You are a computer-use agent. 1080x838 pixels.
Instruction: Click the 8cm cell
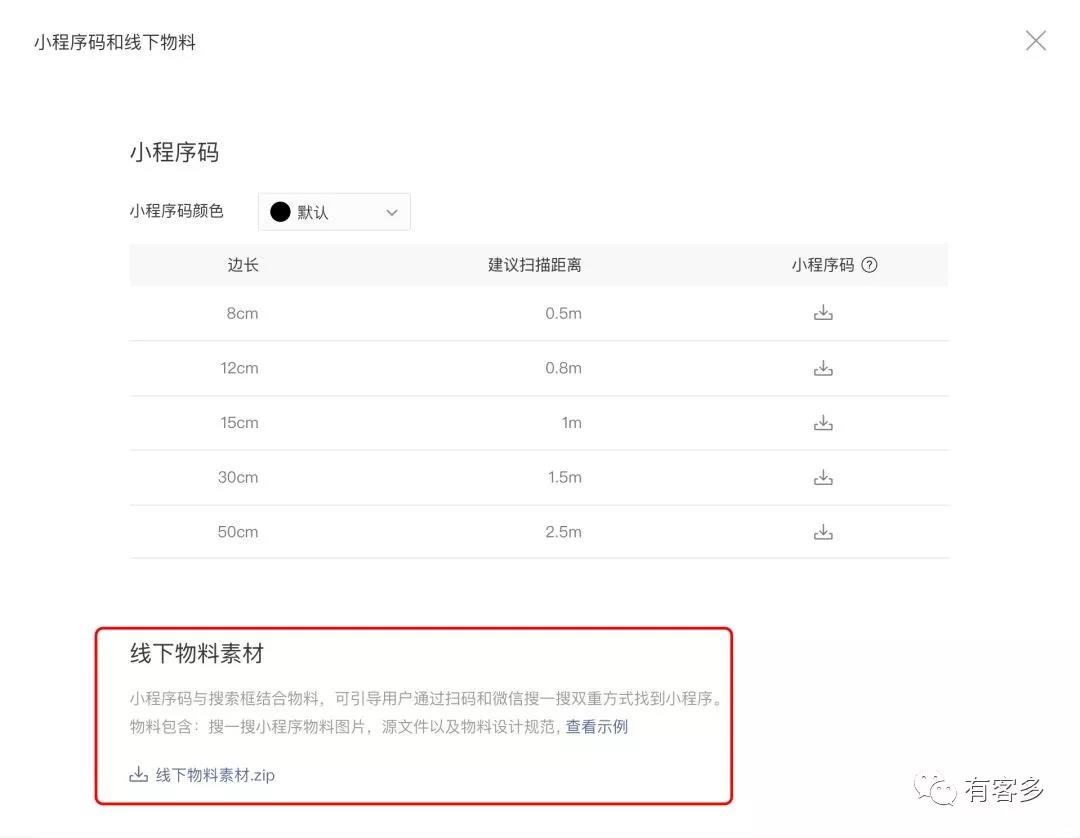point(242,313)
